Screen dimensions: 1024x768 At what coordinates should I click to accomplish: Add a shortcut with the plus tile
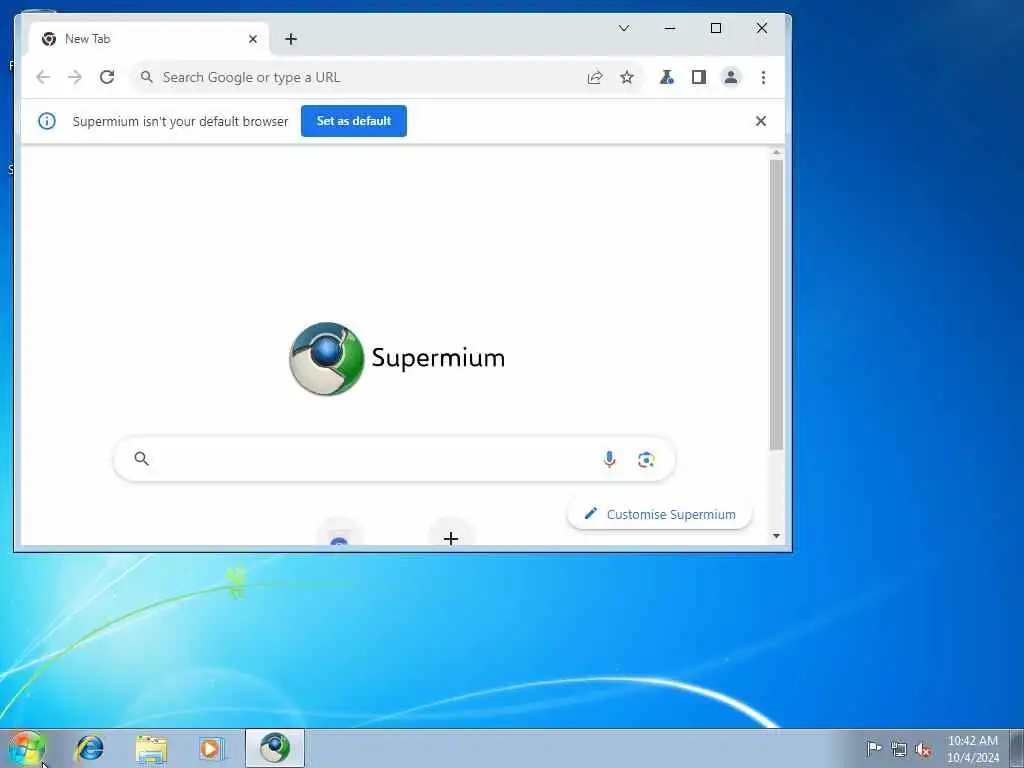pos(451,537)
